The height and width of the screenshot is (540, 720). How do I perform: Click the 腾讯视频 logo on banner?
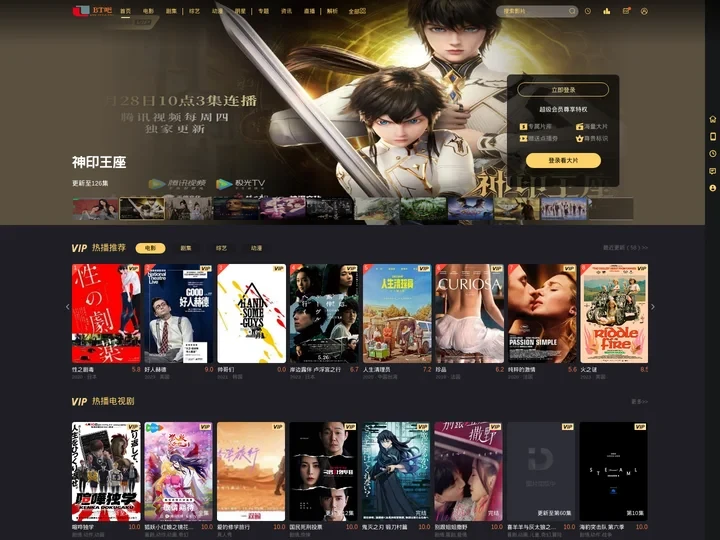tap(177, 184)
